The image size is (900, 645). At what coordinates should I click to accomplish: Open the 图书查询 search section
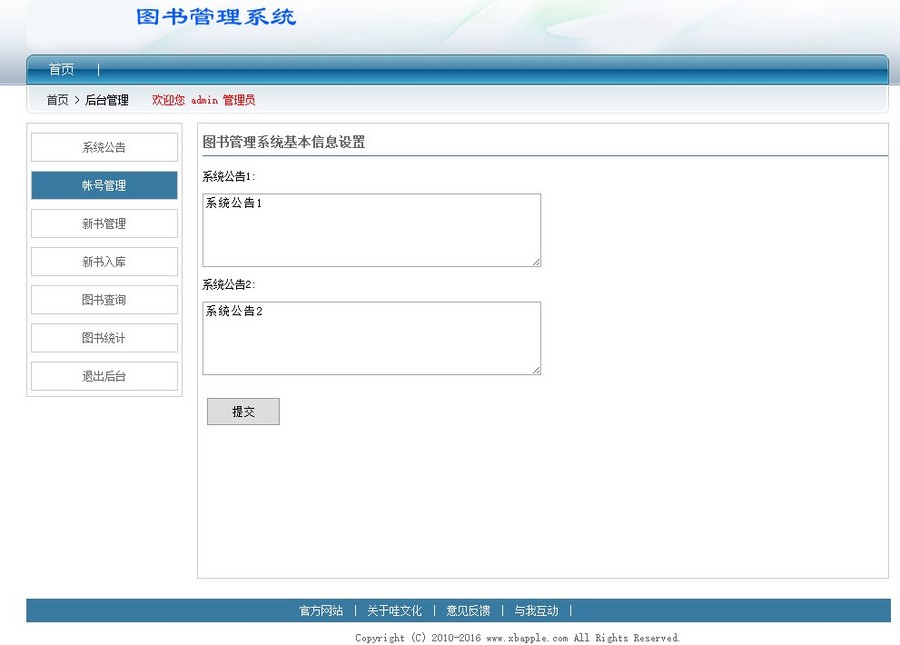104,299
